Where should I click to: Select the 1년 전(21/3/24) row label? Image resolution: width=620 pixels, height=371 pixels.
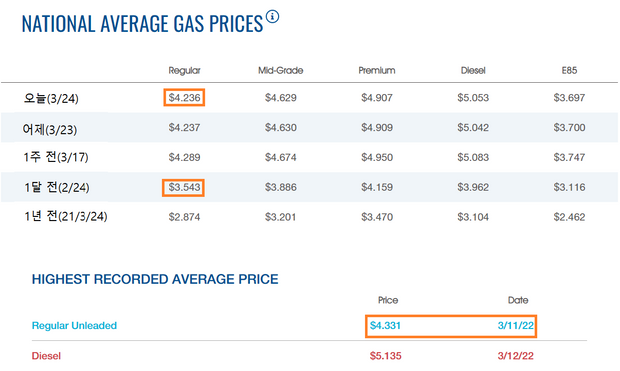click(65, 216)
